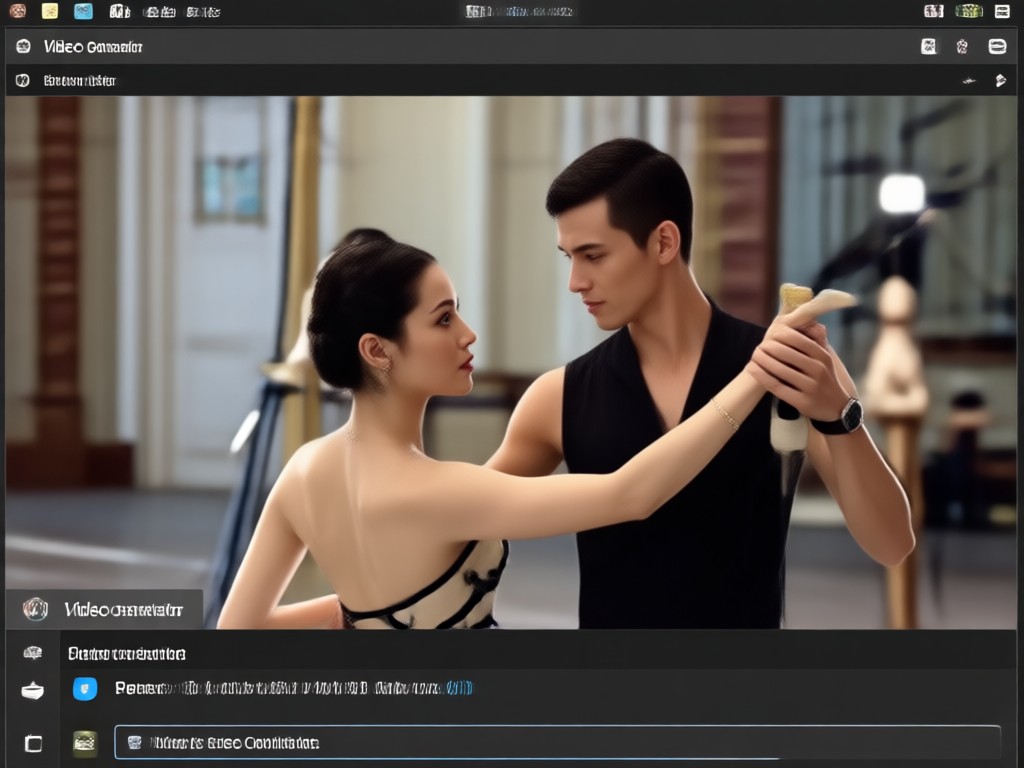Open the second blurred text menu item in the top bar

pyautogui.click(x=159, y=12)
